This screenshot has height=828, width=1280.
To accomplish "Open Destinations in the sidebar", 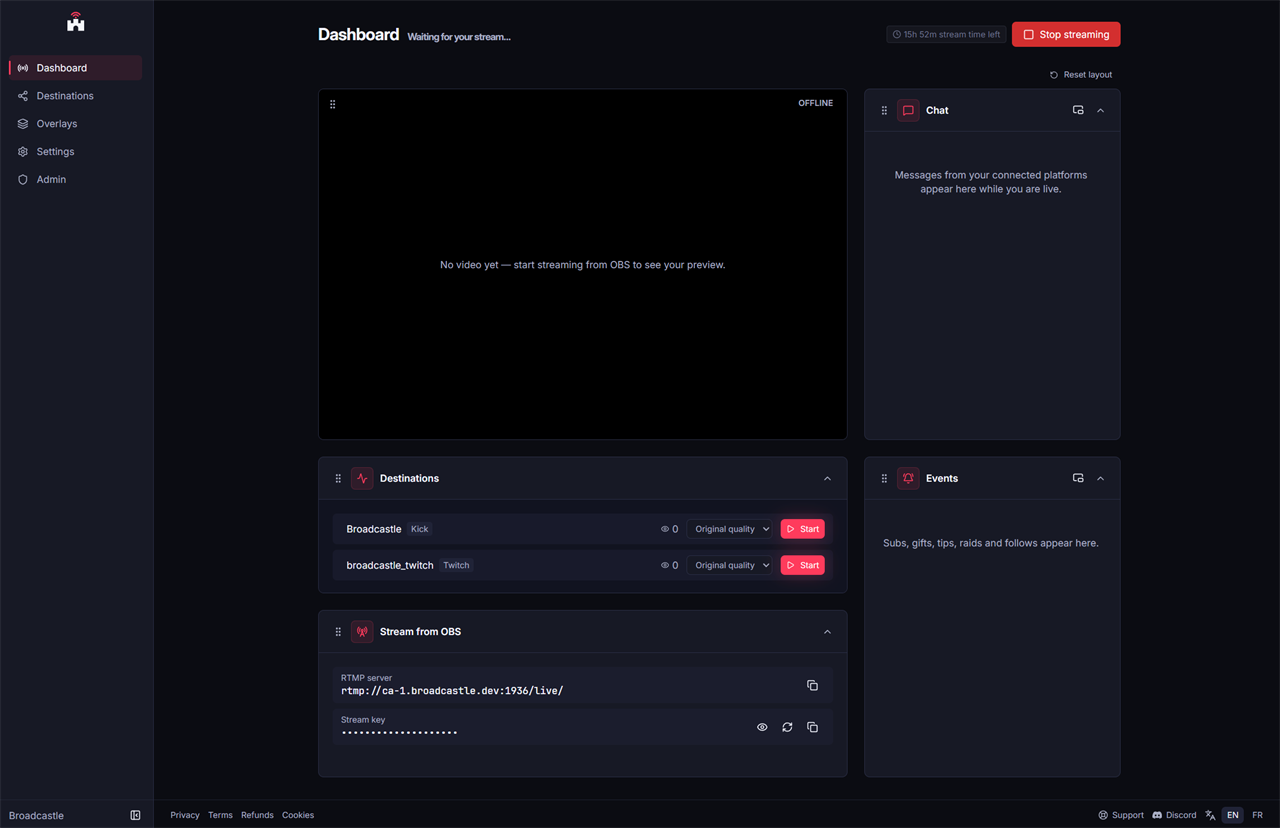I will click(x=76, y=96).
